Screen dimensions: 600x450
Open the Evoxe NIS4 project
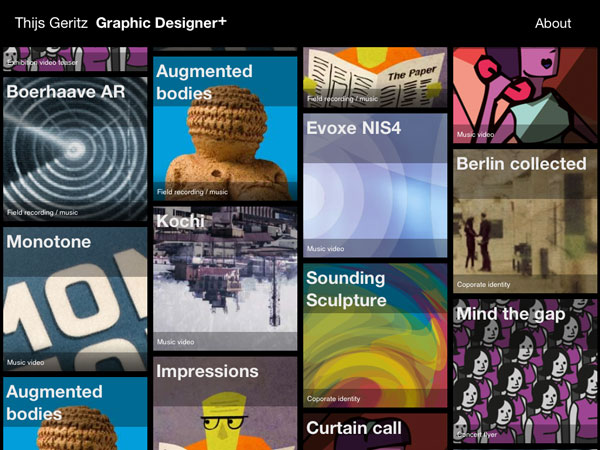[375, 185]
